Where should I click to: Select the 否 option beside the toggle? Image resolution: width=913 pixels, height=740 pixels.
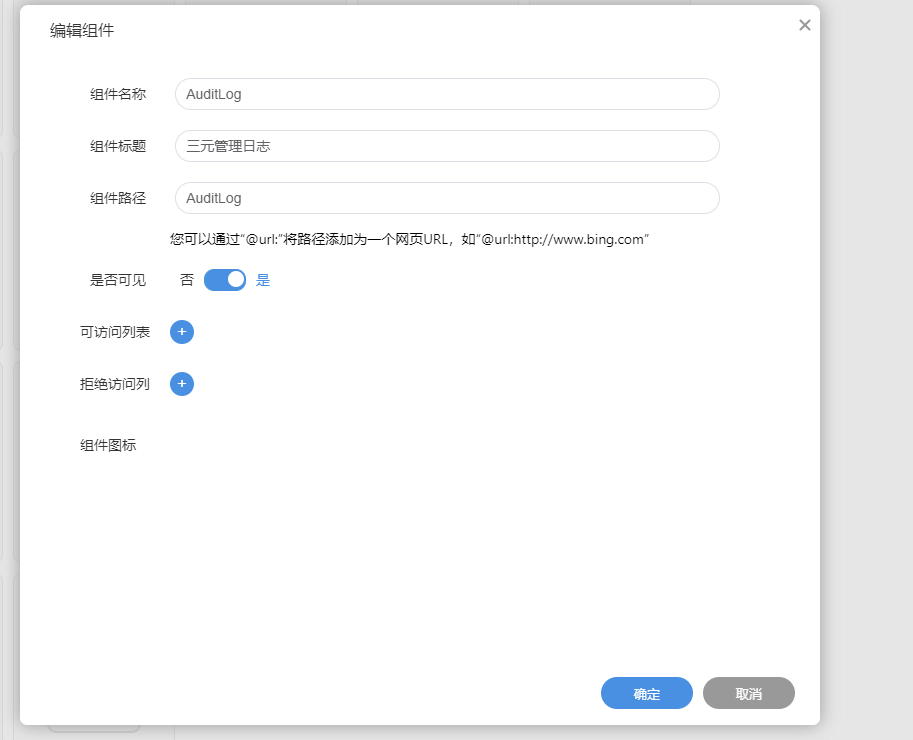[x=186, y=280]
